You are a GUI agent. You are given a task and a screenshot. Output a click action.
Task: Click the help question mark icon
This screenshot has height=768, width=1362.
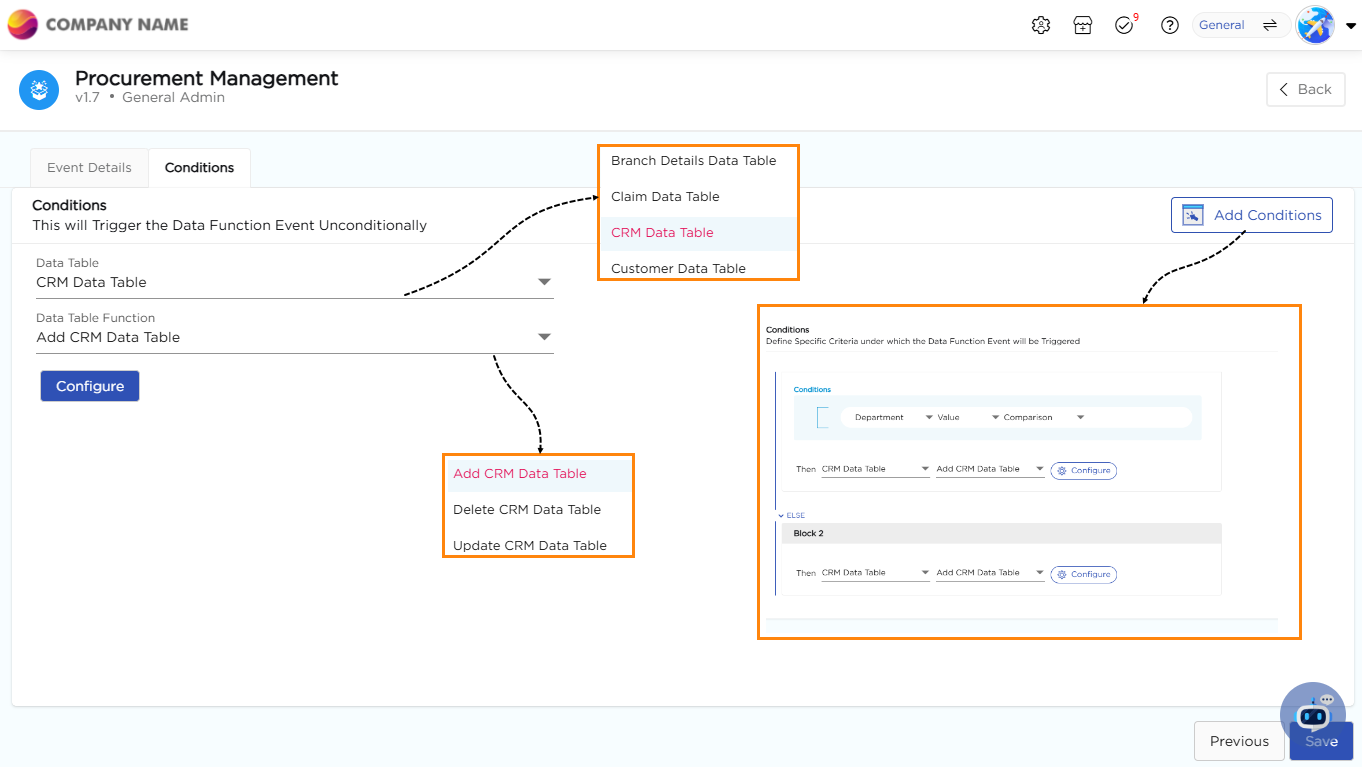click(1169, 26)
